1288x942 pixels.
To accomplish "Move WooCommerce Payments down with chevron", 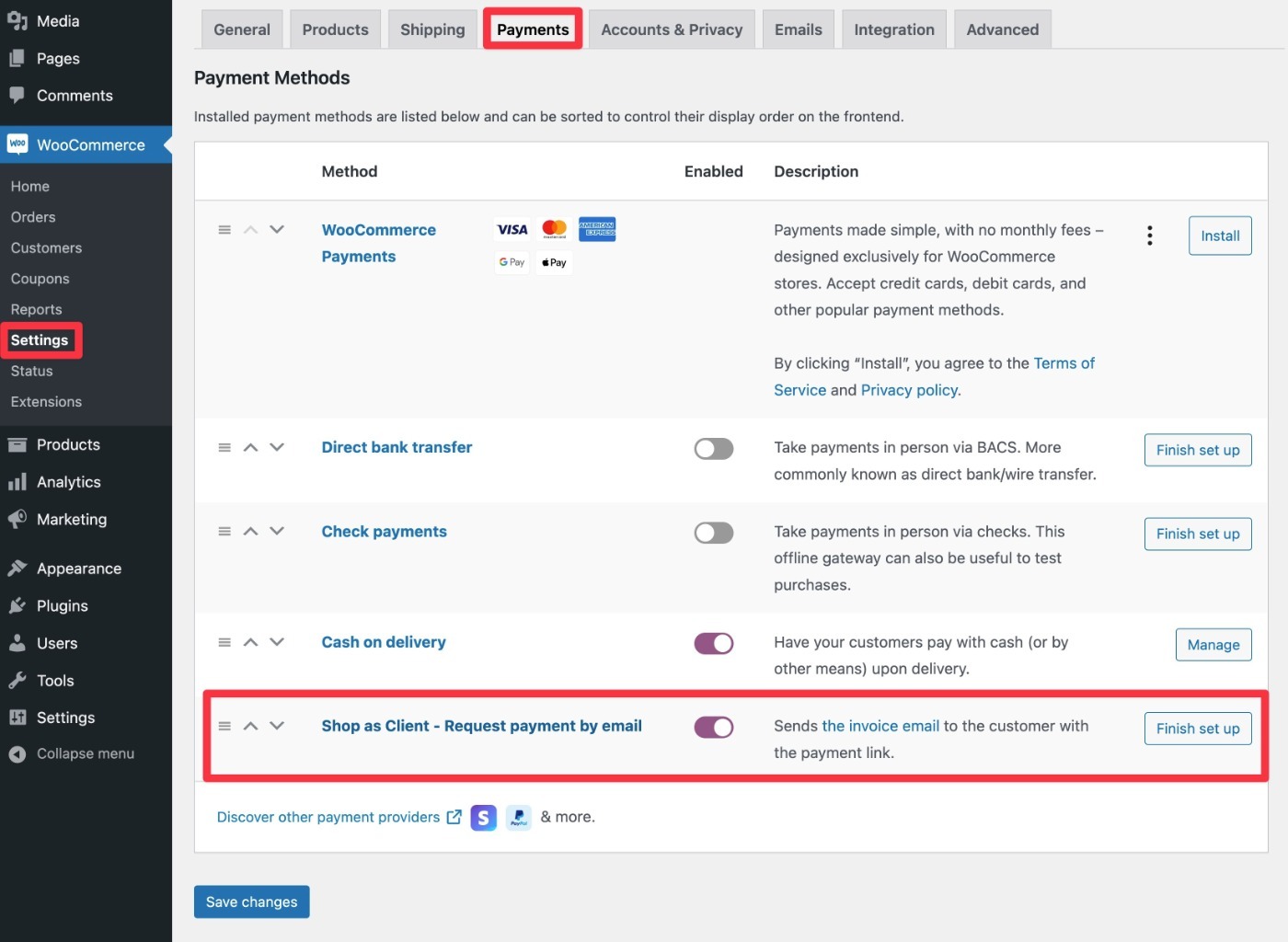I will coord(277,230).
